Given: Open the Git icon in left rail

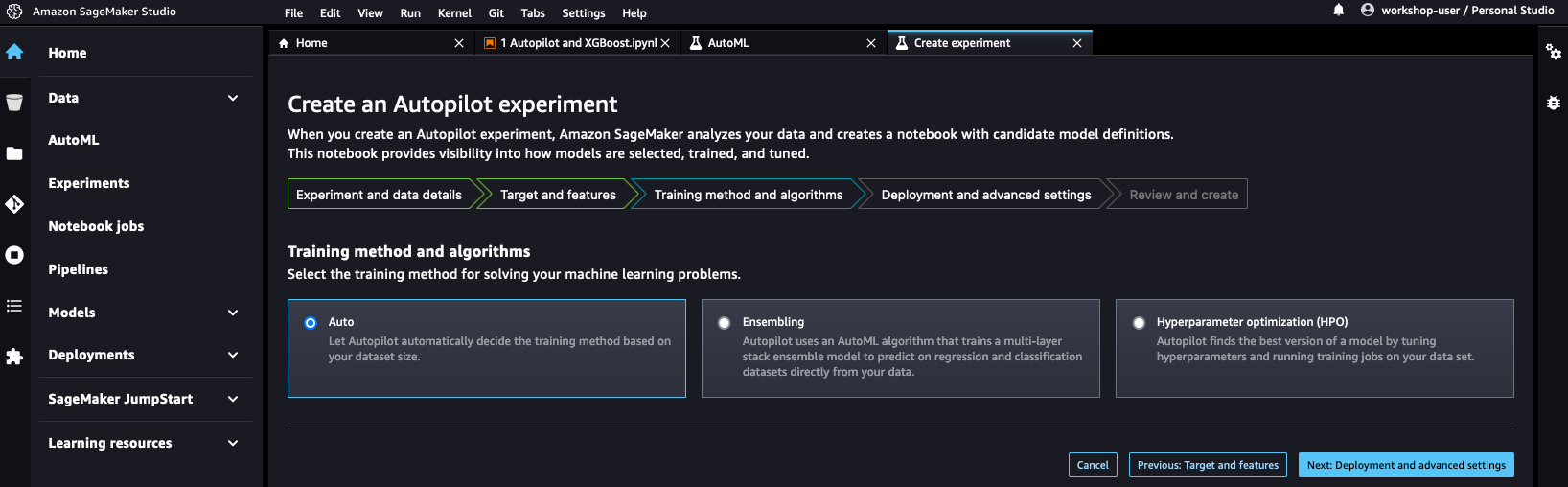Looking at the screenshot, I should [x=14, y=204].
